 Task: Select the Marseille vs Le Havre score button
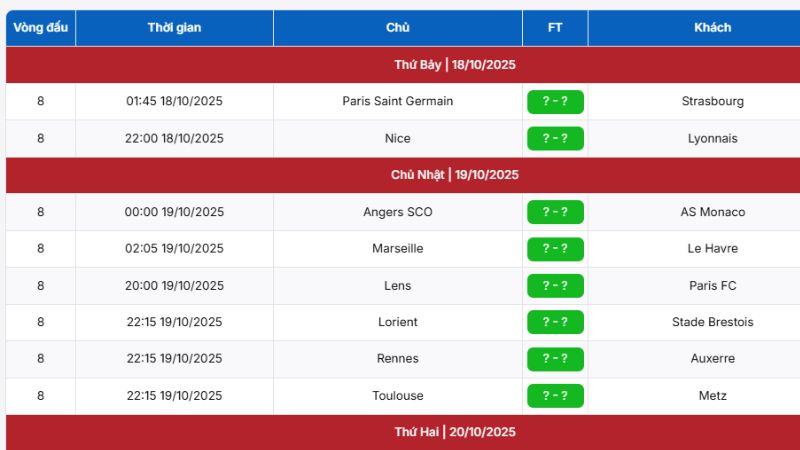(555, 248)
